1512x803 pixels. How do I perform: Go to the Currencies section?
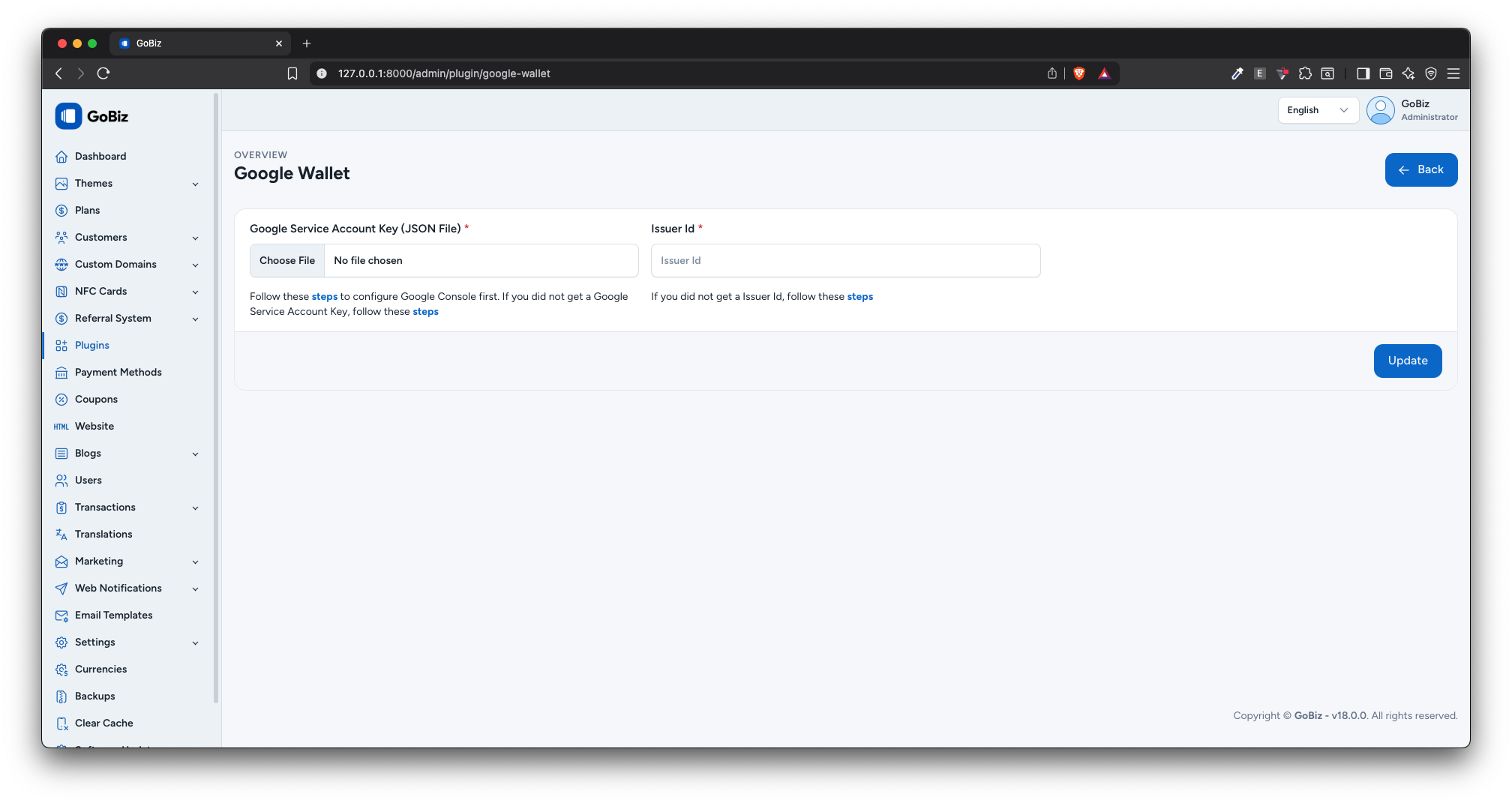click(100, 669)
